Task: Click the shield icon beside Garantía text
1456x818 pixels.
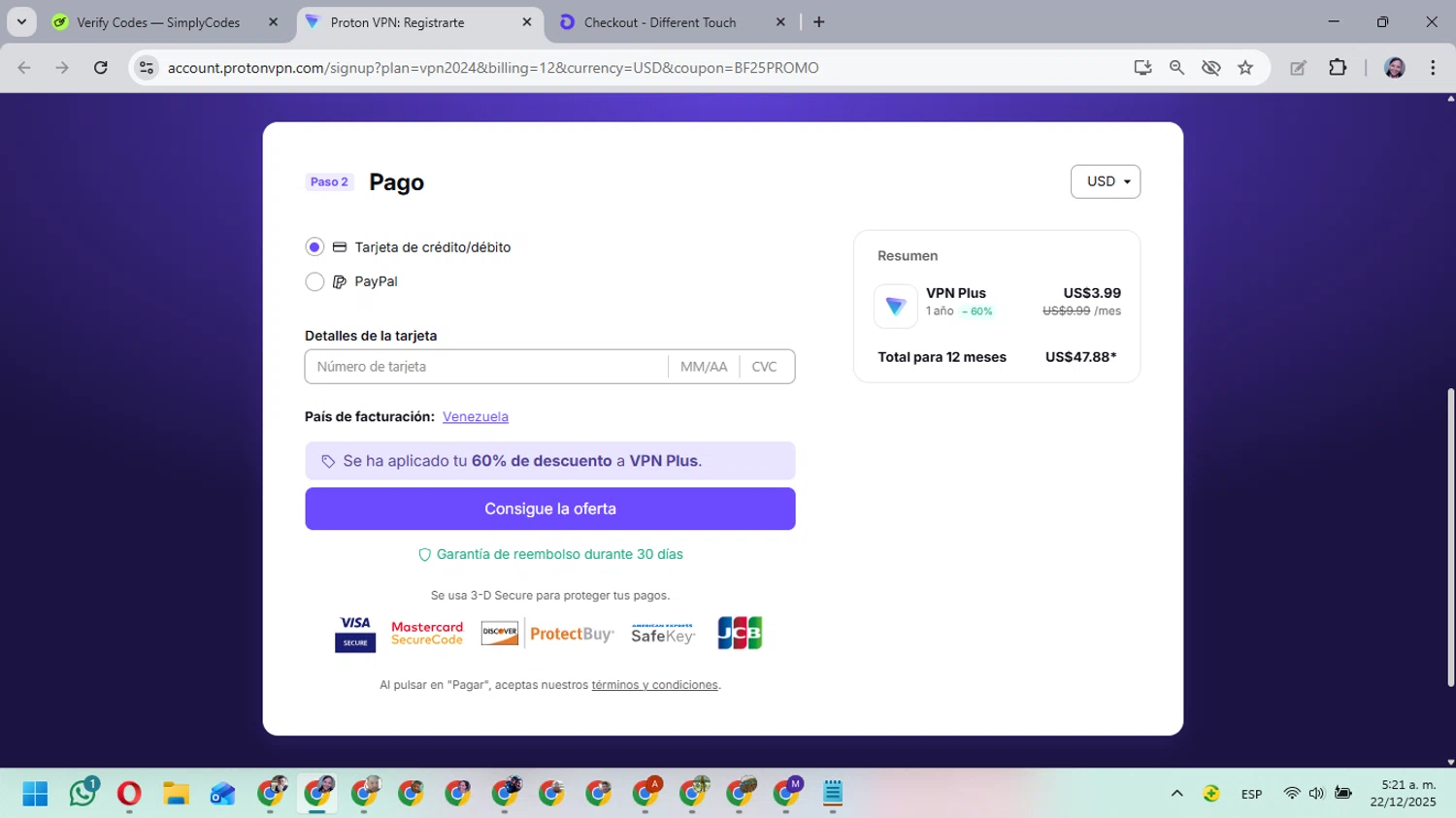Action: pyautogui.click(x=424, y=555)
